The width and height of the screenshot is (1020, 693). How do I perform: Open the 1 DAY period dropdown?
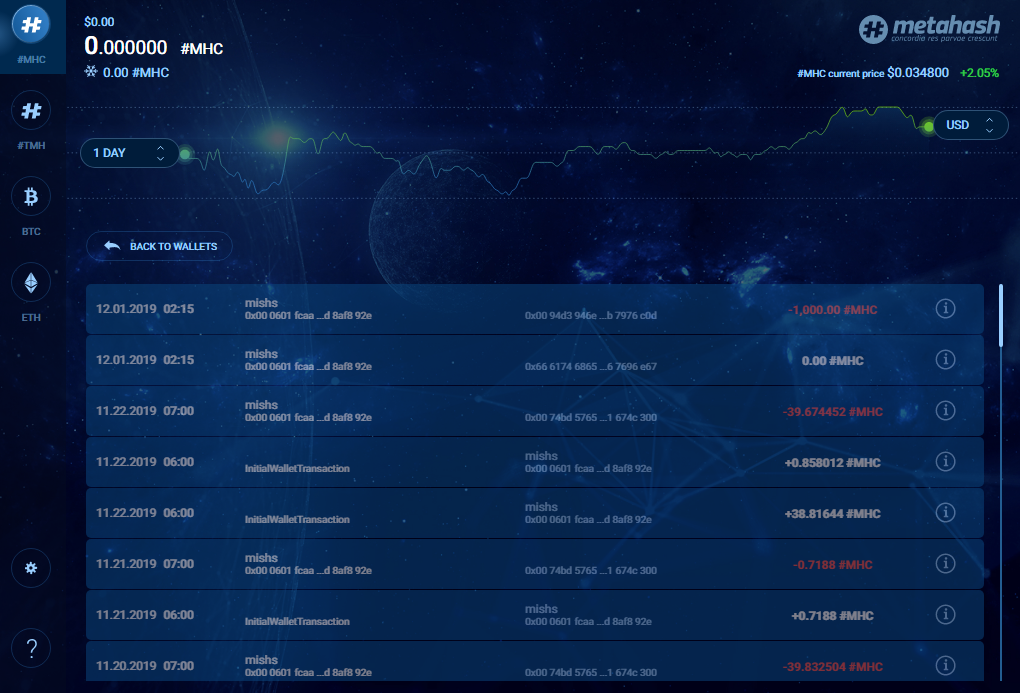pyautogui.click(x=129, y=153)
